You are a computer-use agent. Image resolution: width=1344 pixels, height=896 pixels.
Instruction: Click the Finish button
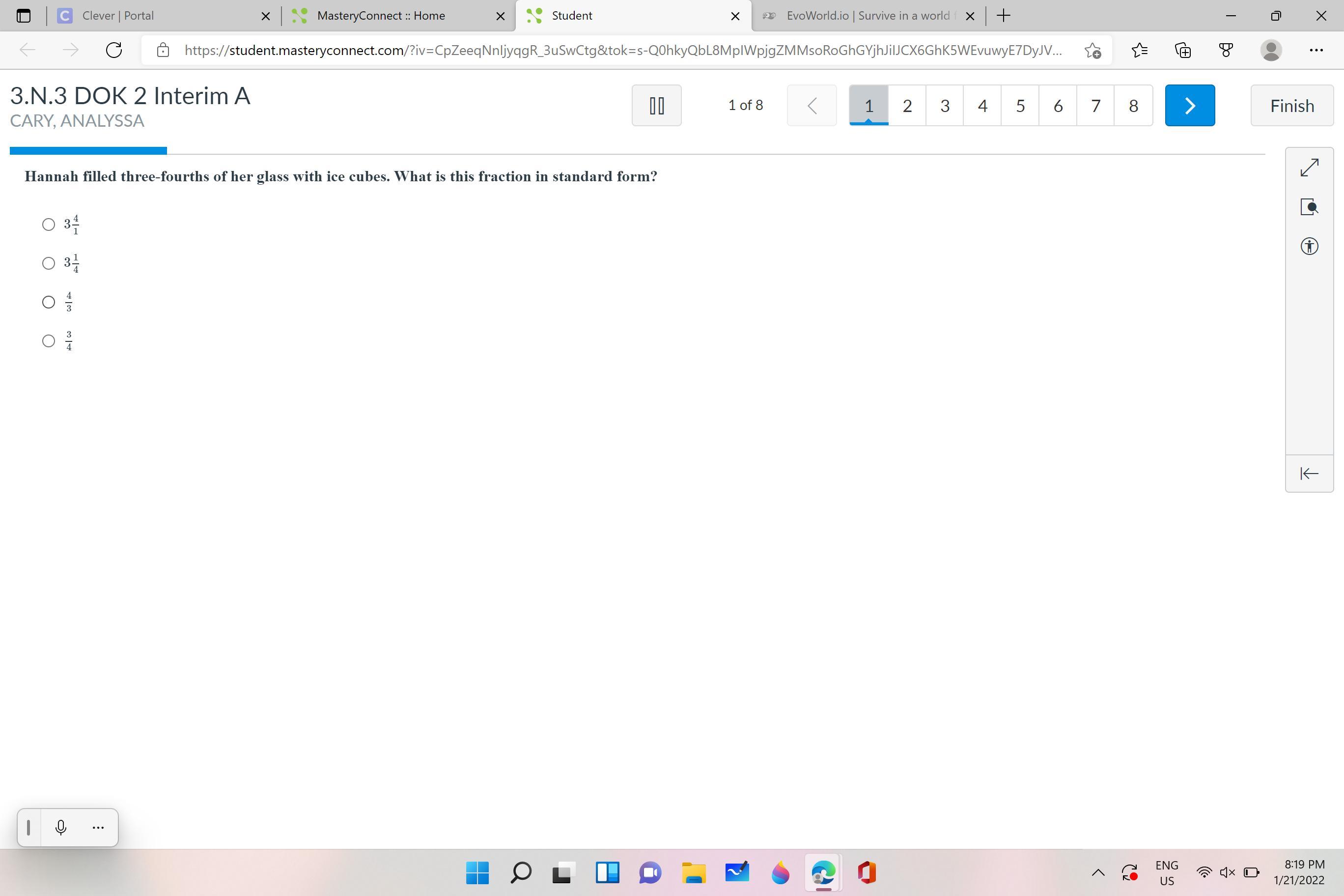pyautogui.click(x=1291, y=105)
